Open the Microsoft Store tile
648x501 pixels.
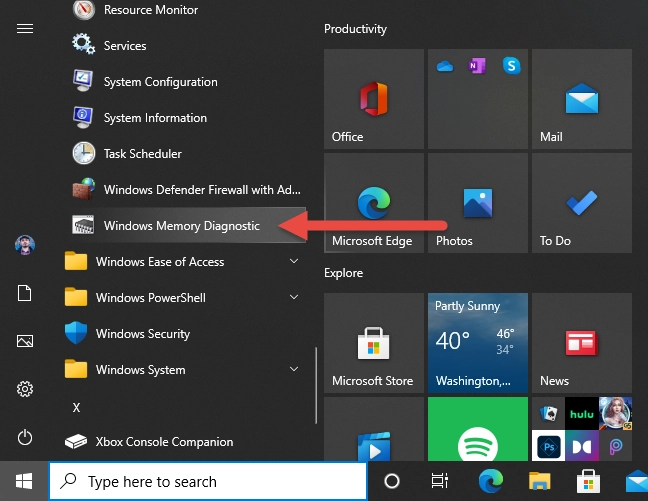(x=374, y=343)
